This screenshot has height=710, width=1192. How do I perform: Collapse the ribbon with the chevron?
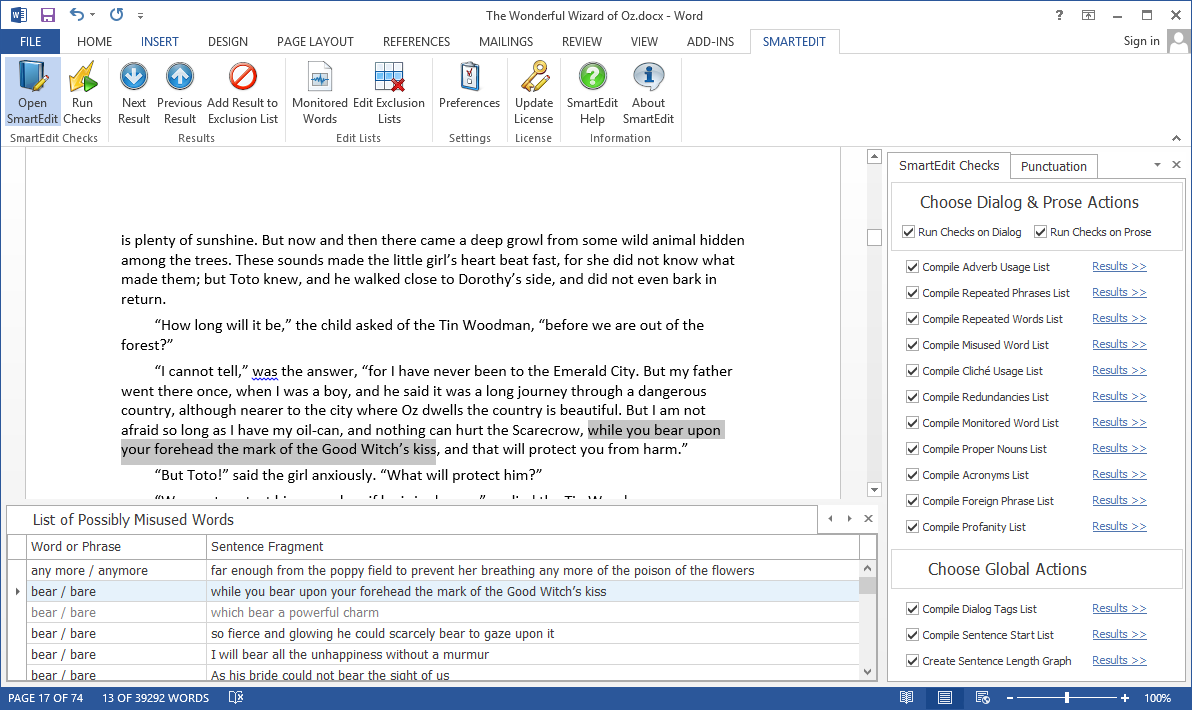click(x=1176, y=138)
